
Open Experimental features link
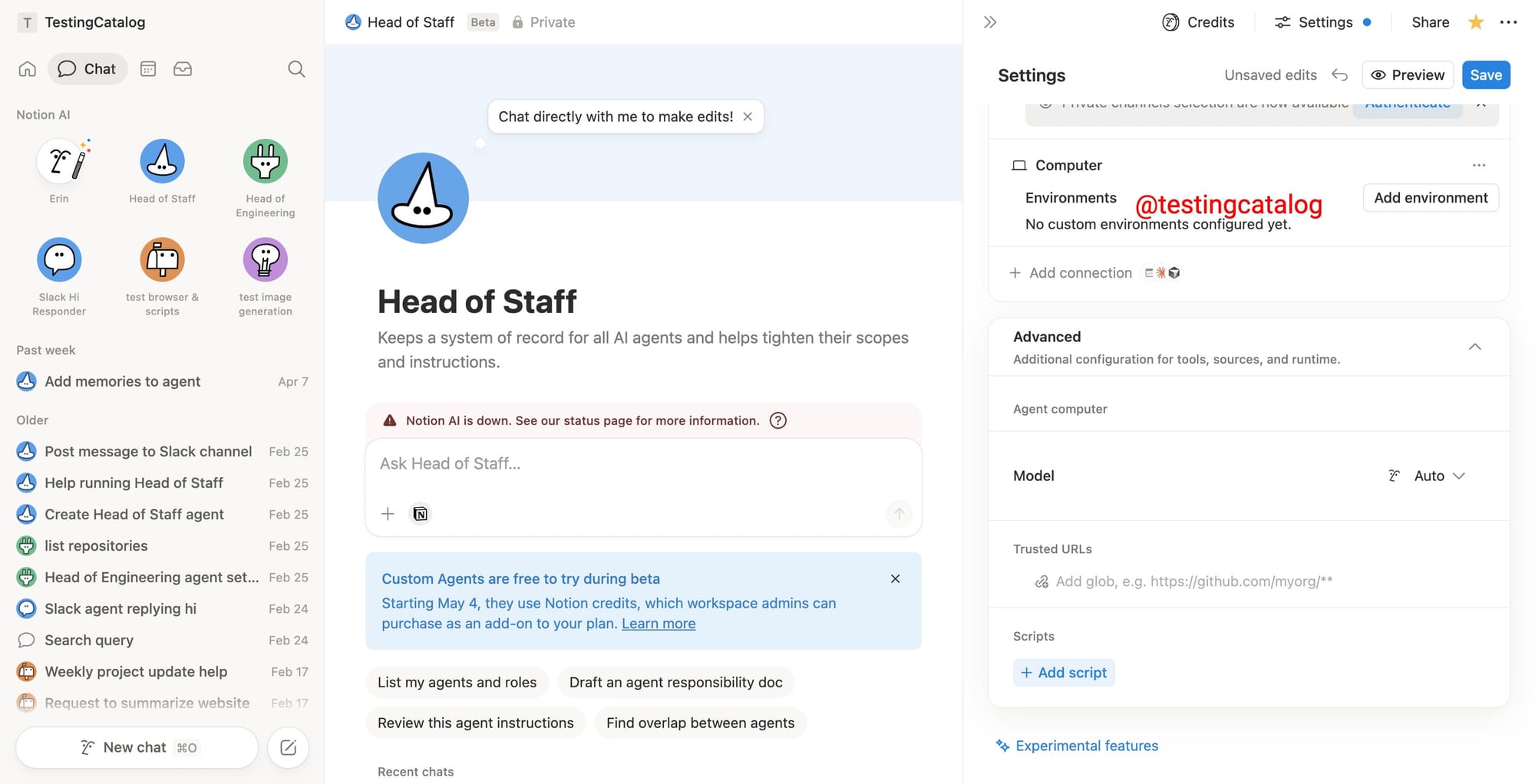tap(1077, 746)
